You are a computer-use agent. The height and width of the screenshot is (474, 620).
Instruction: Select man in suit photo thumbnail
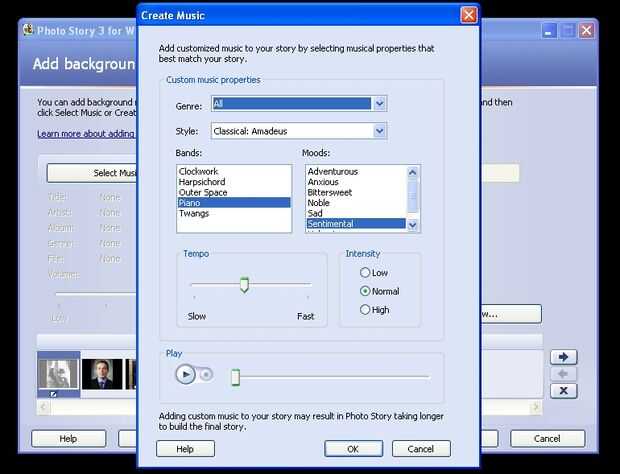102,374
